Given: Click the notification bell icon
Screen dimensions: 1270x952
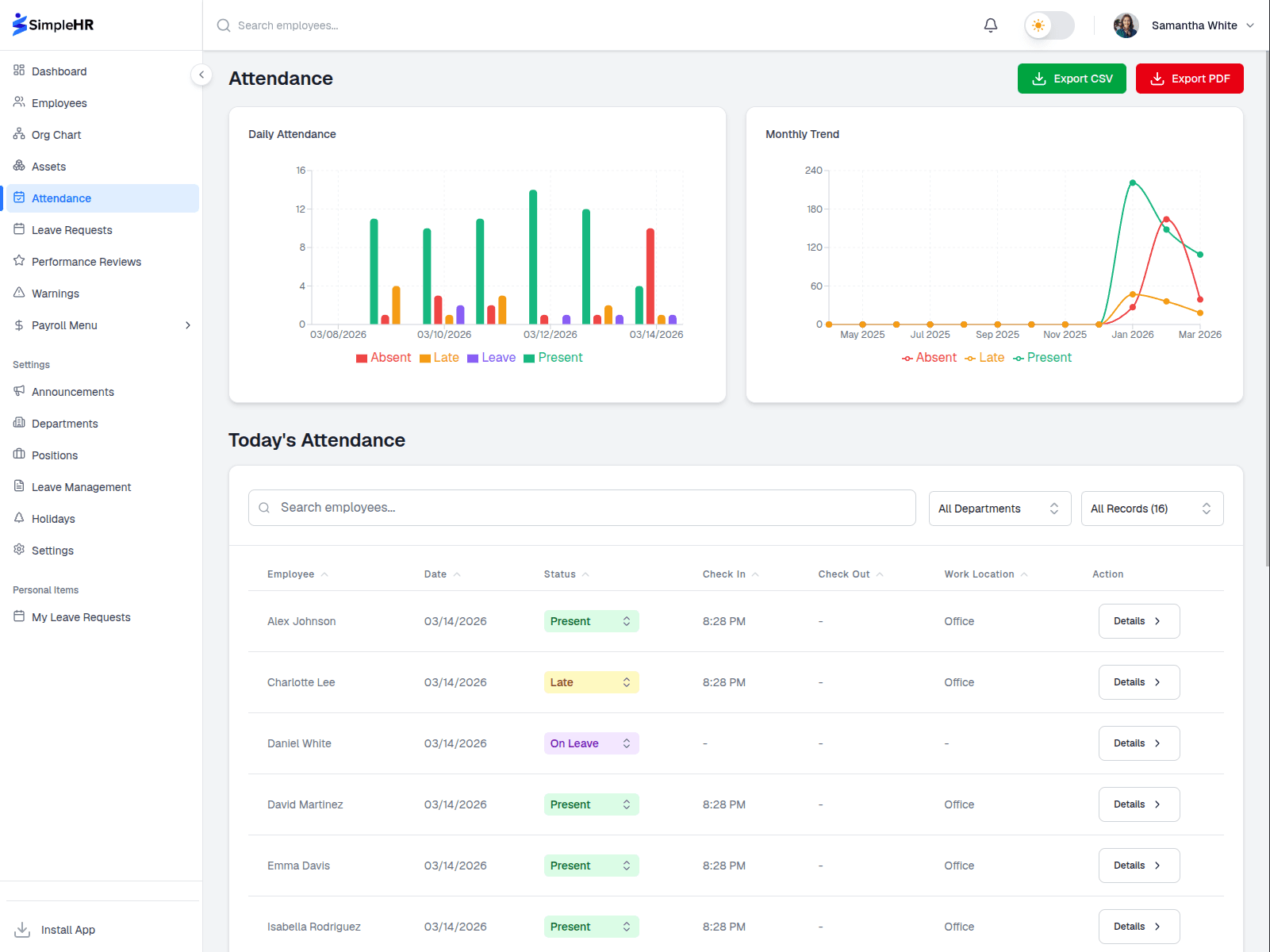Looking at the screenshot, I should [x=990, y=25].
